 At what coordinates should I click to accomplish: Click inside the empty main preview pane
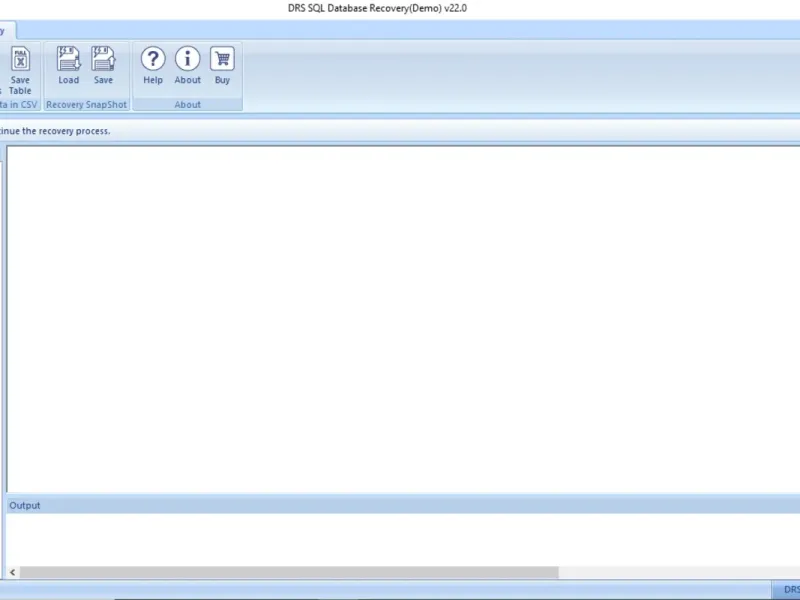403,319
